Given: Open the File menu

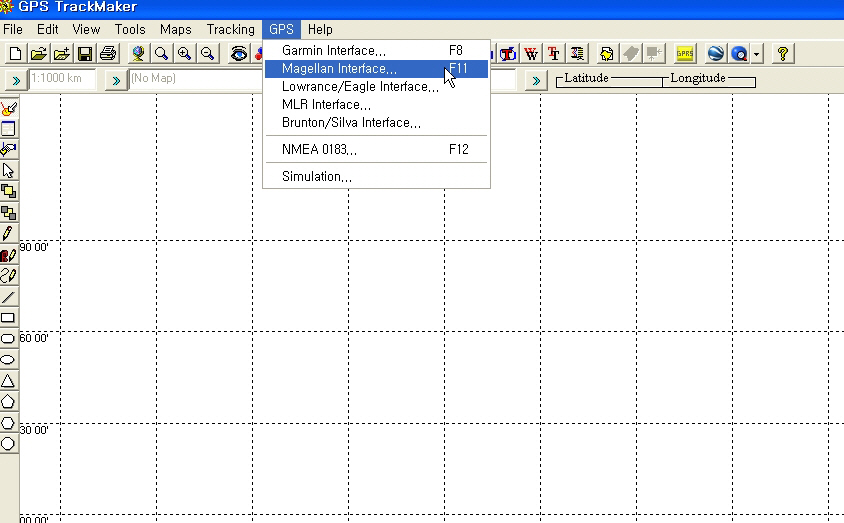Looking at the screenshot, I should [x=13, y=30].
